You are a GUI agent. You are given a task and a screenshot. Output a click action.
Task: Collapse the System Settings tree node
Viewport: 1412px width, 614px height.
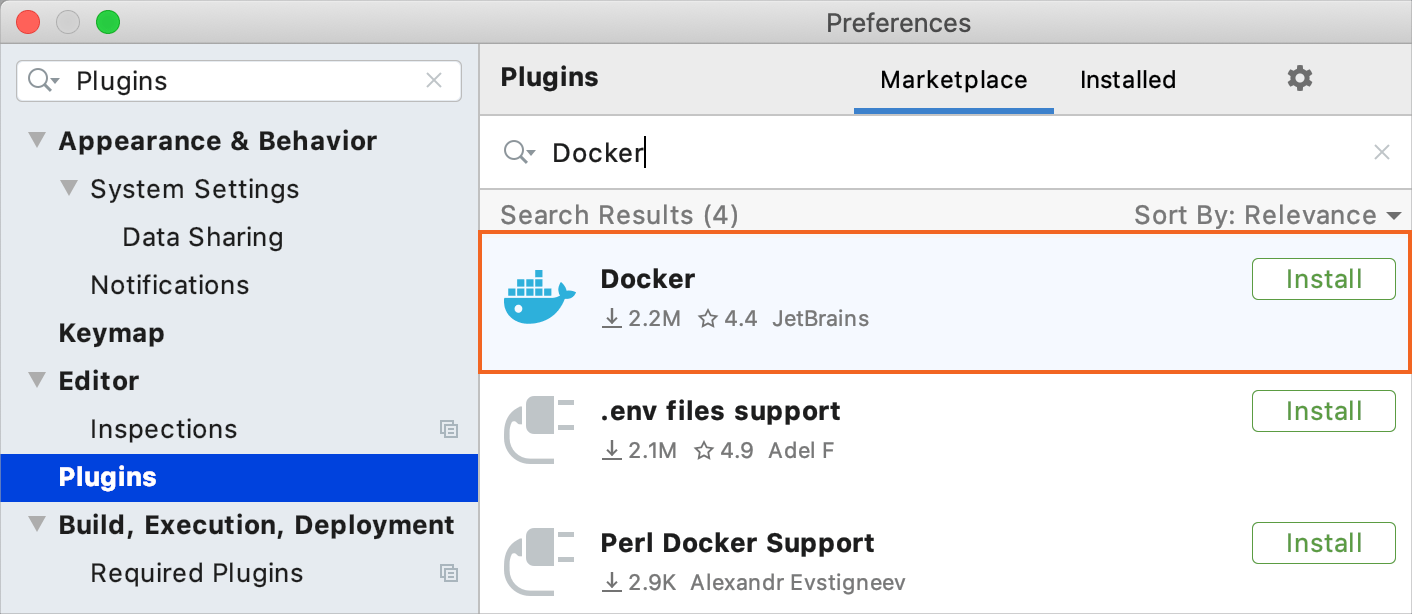(69, 189)
